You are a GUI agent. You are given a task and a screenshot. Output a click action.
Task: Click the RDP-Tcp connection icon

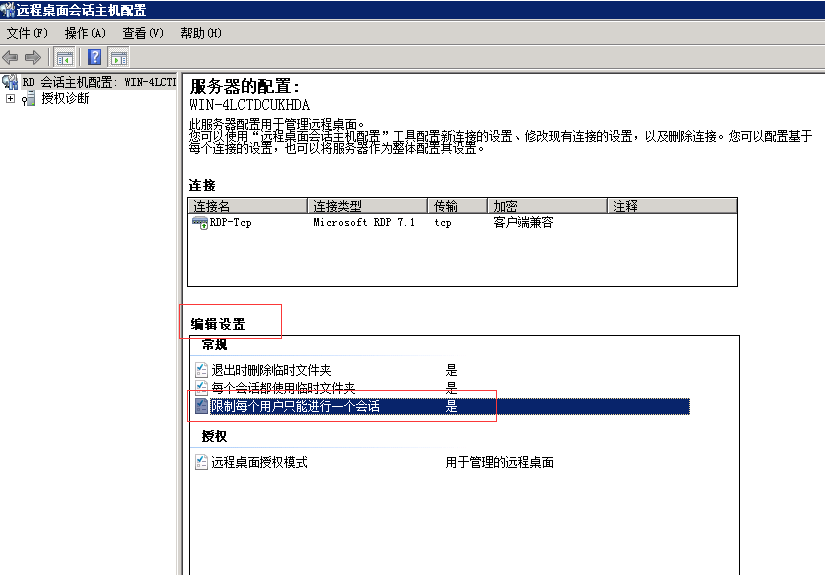(x=199, y=222)
